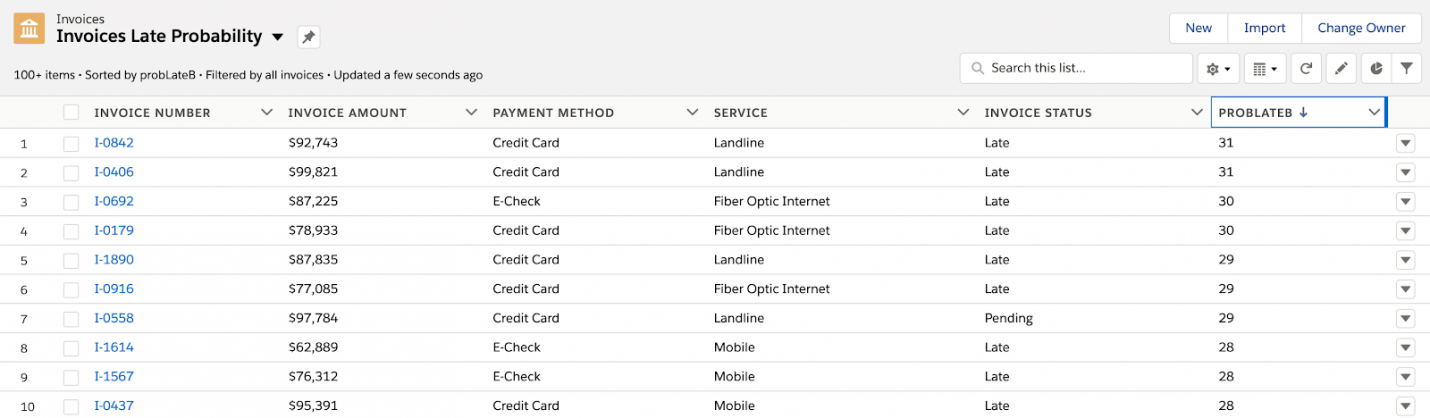This screenshot has width=1430, height=418.
Task: Open the filters panel funnel icon
Action: pyautogui.click(x=1407, y=69)
